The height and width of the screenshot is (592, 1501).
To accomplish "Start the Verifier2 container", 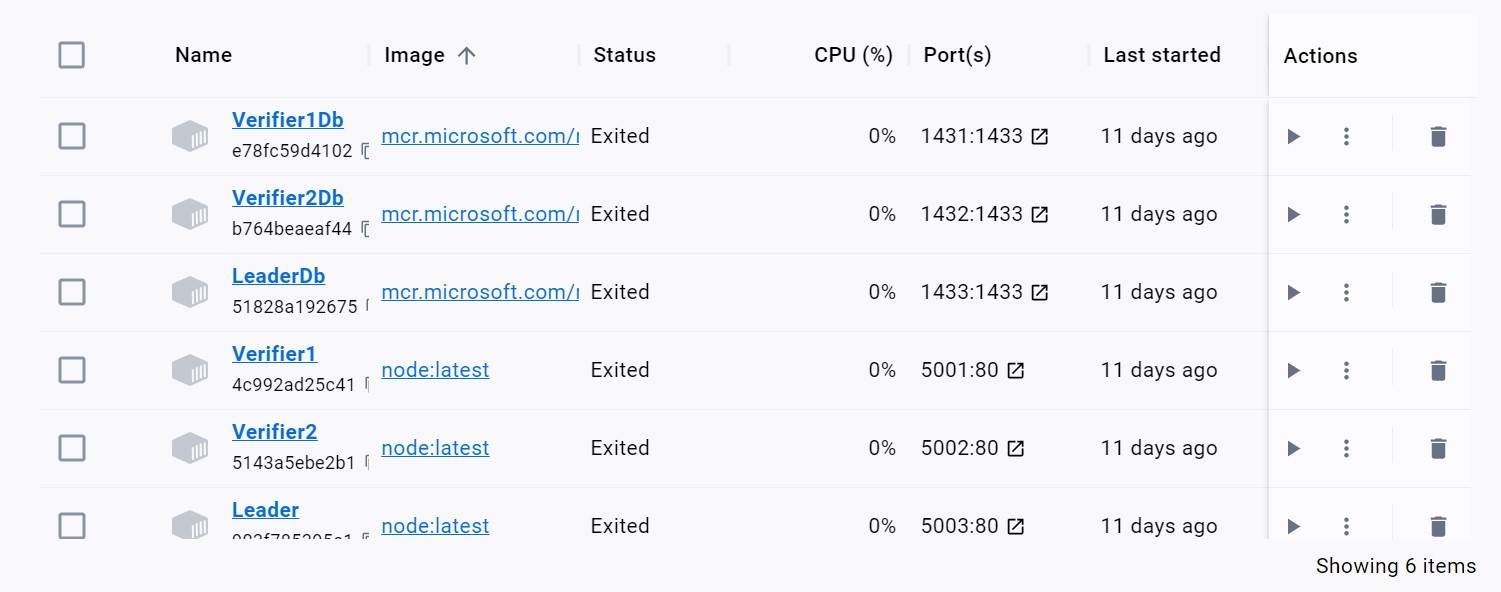I will [1293, 448].
